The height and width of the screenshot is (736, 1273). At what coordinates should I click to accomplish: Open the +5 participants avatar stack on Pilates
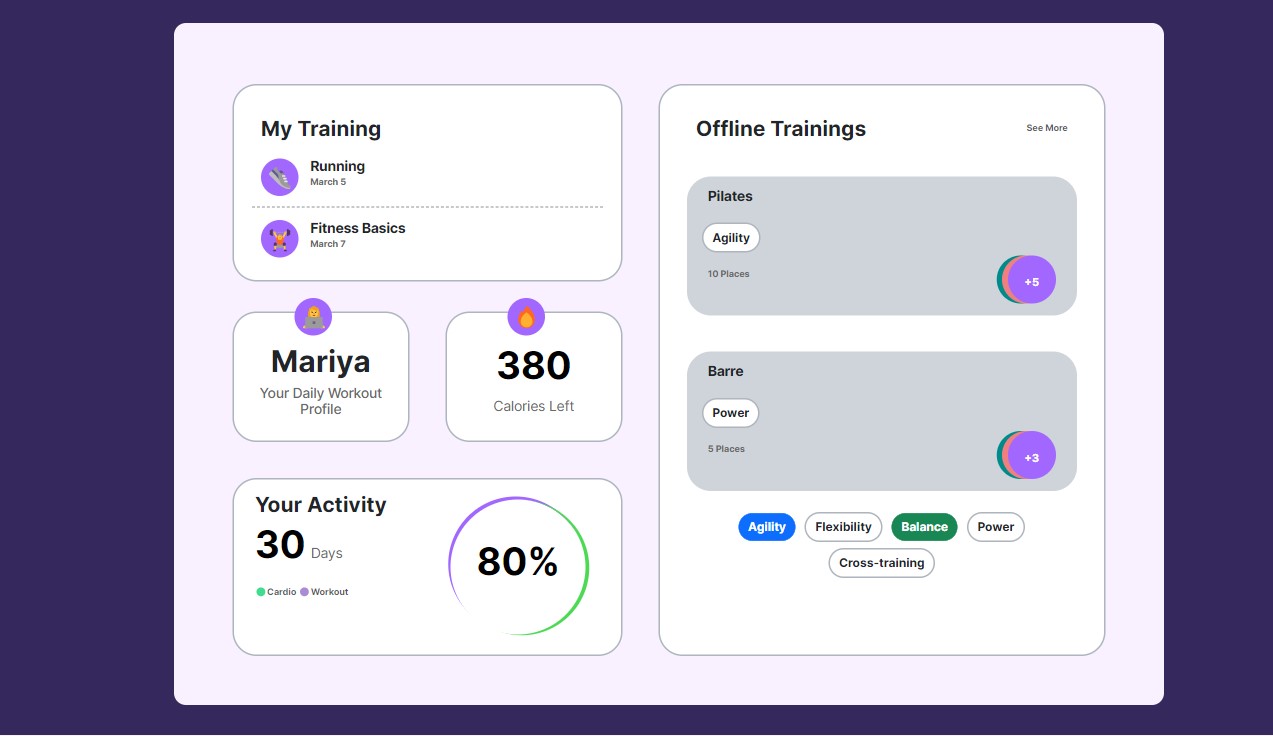tap(1030, 280)
